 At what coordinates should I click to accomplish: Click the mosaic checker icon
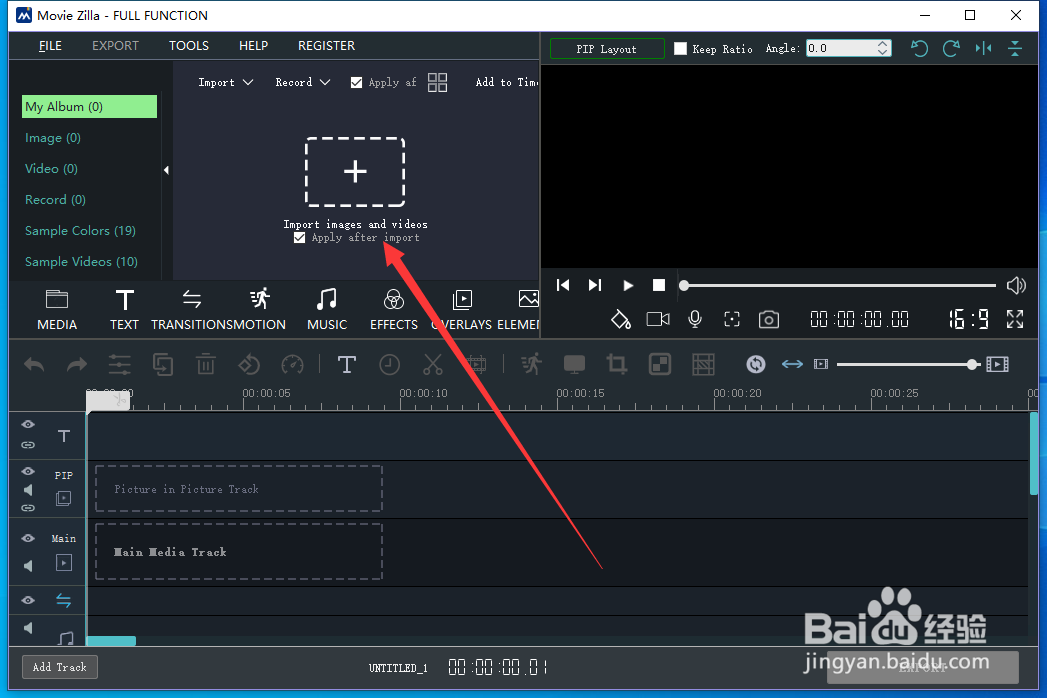tap(660, 365)
